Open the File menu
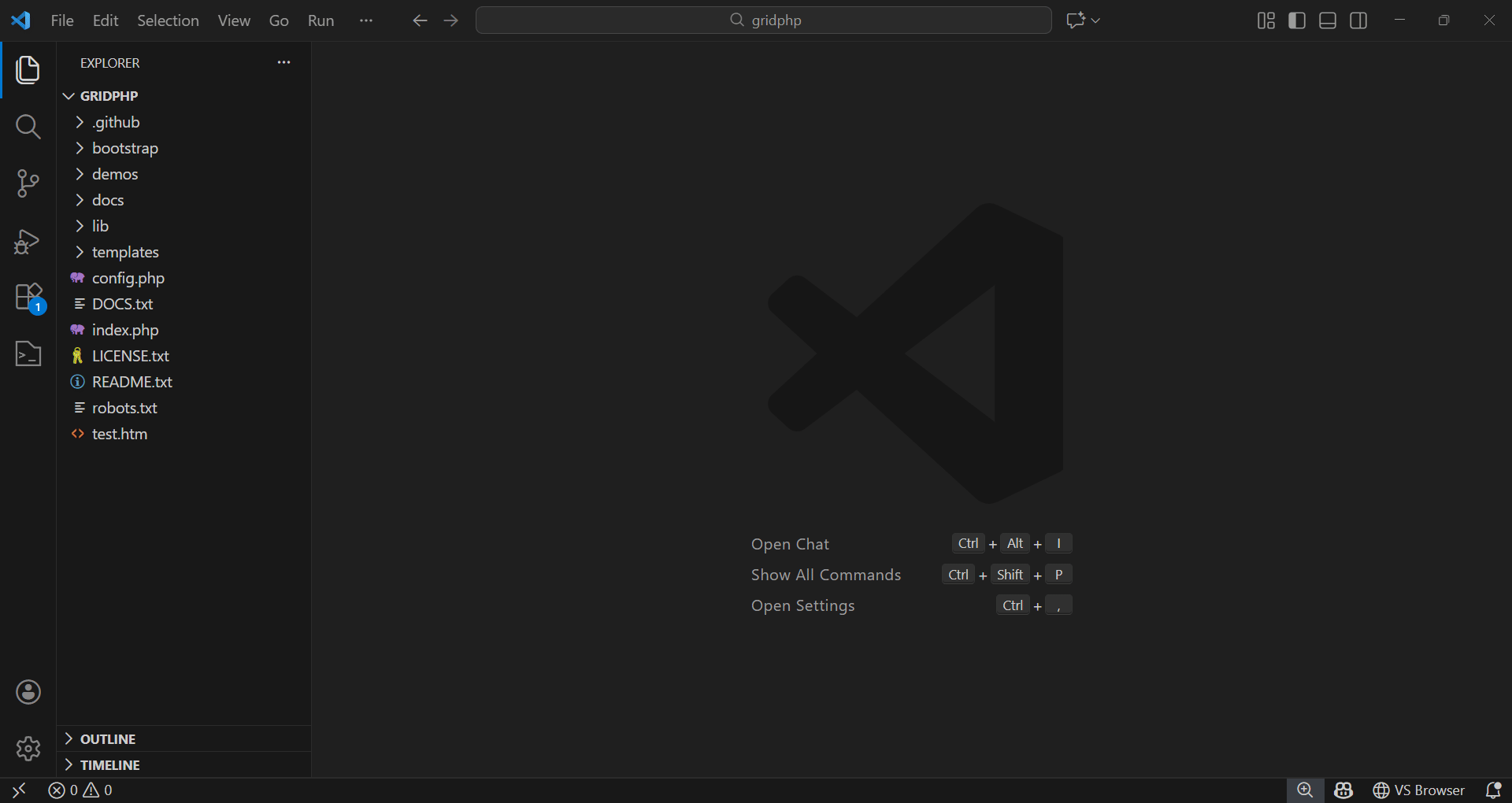This screenshot has height=803, width=1512. [62, 20]
